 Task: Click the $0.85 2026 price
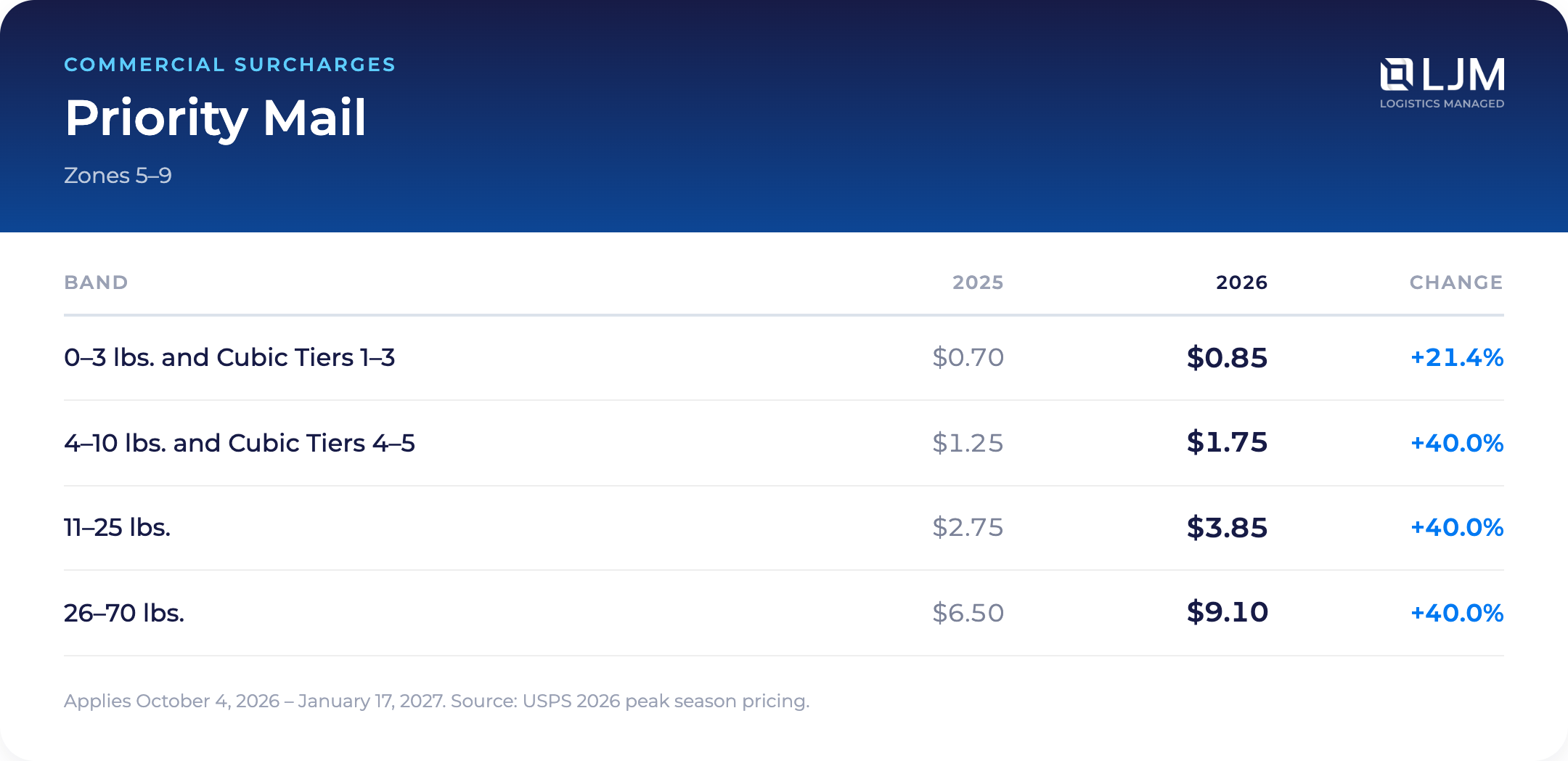coord(1227,358)
